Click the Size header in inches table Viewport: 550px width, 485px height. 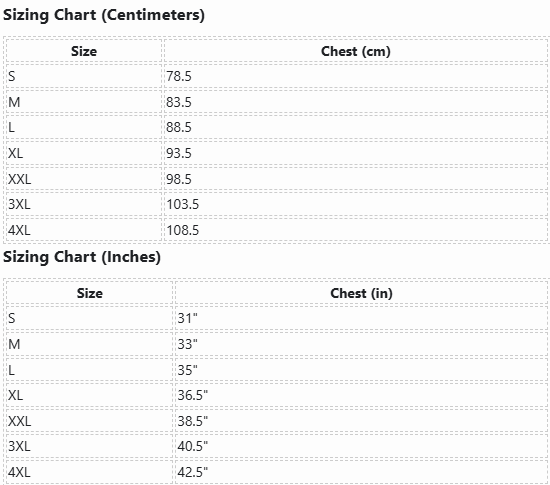click(x=89, y=294)
